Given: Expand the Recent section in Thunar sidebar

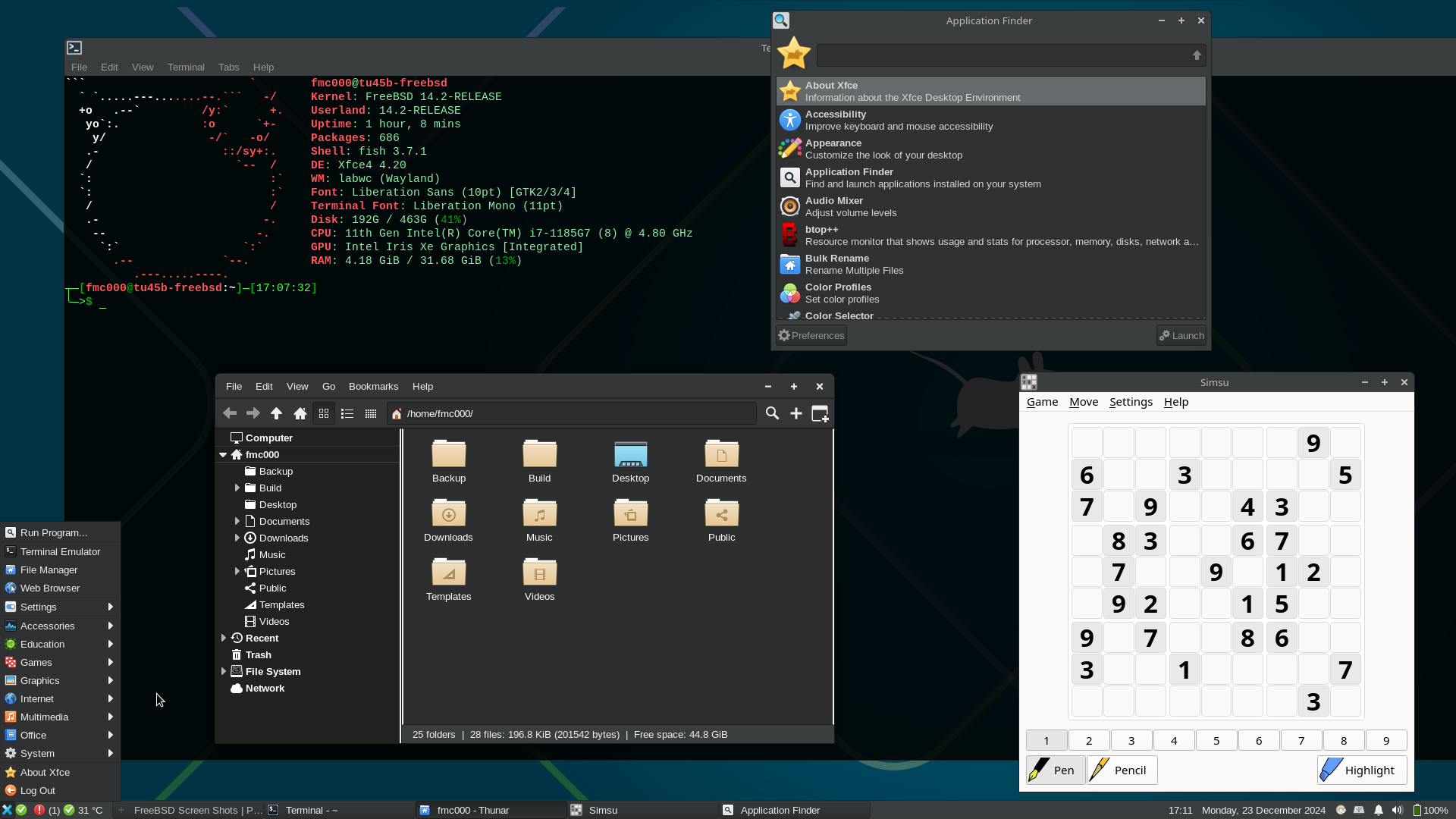Looking at the screenshot, I should [223, 637].
